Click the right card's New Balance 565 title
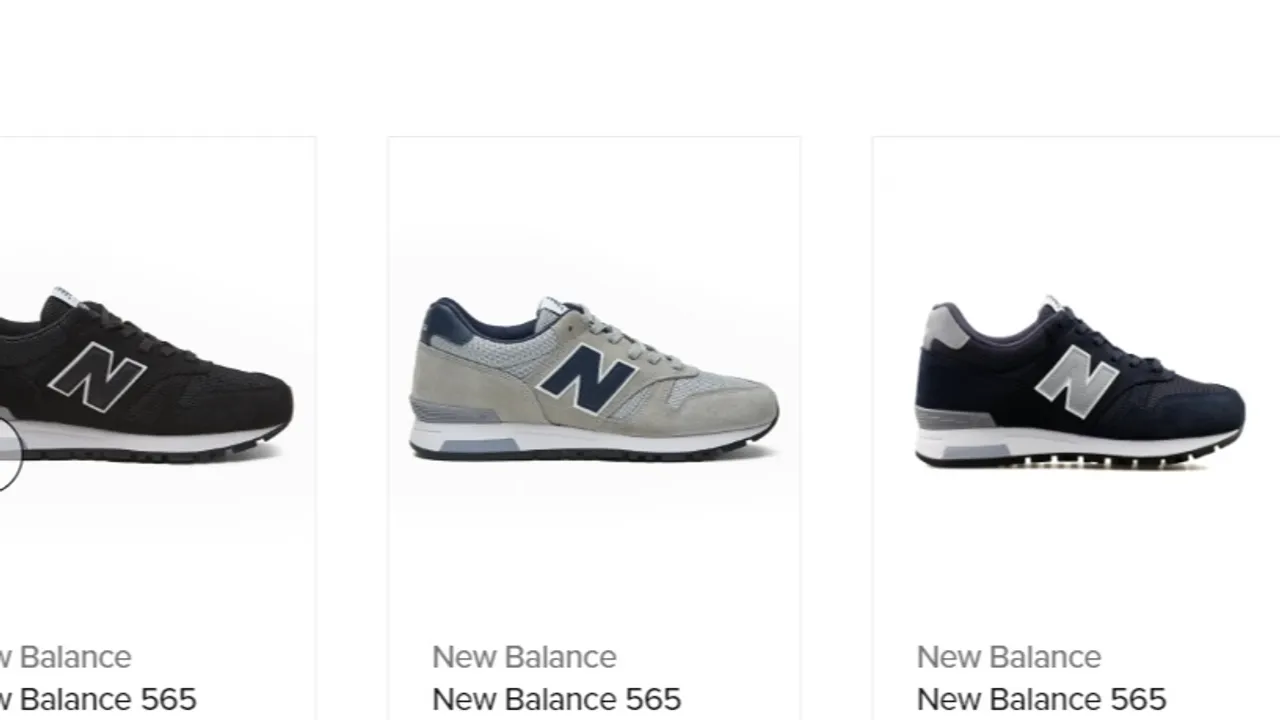This screenshot has width=1280, height=720. tap(1041, 699)
